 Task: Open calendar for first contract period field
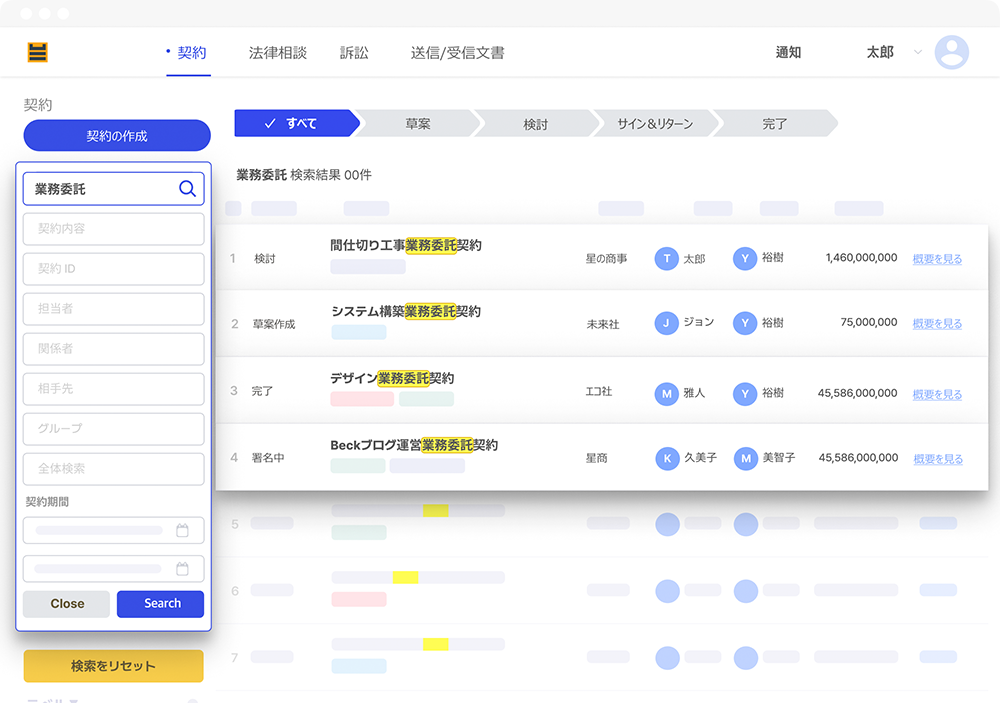182,530
